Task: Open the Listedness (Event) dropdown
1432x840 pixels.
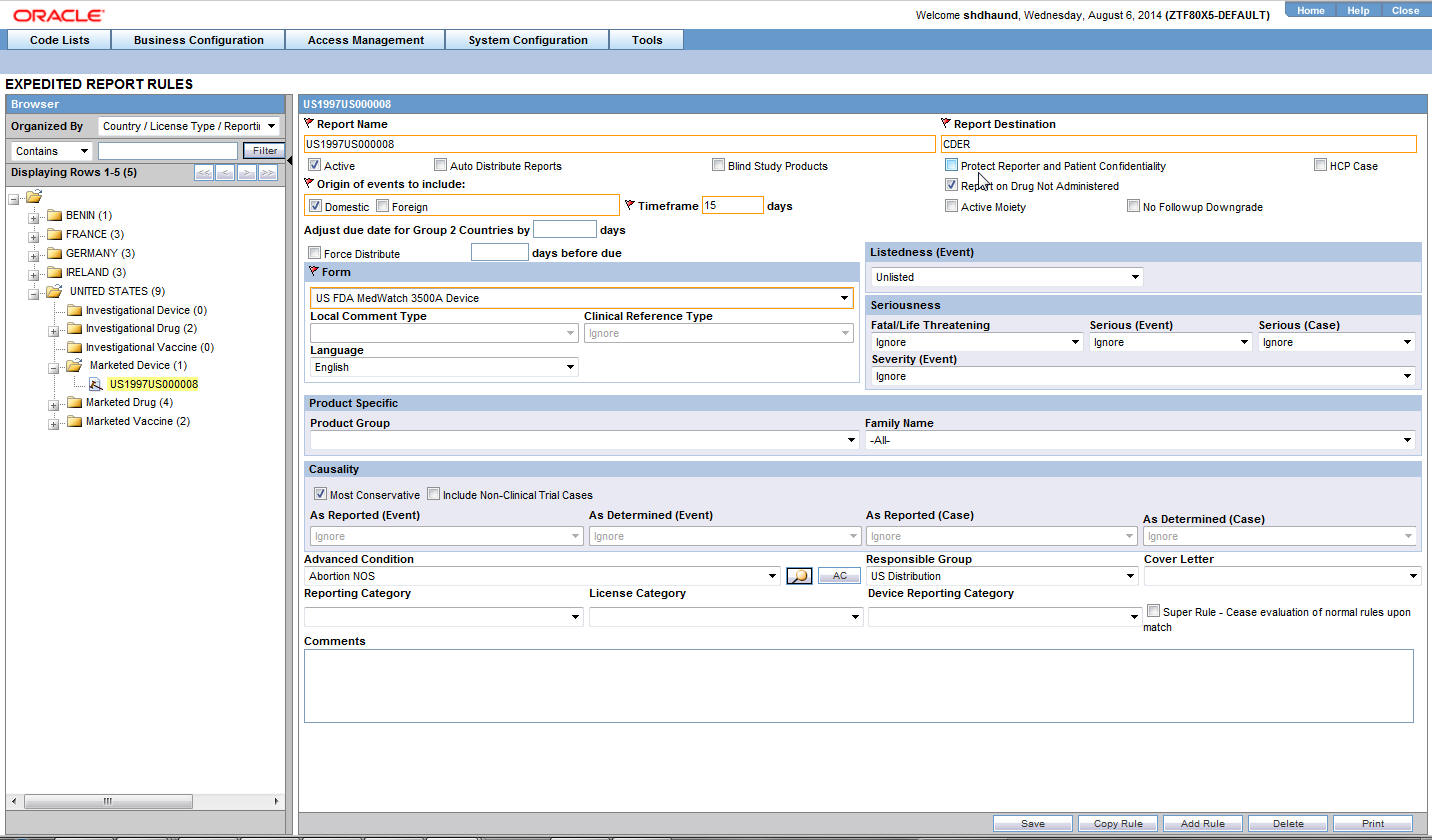Action: point(1007,277)
